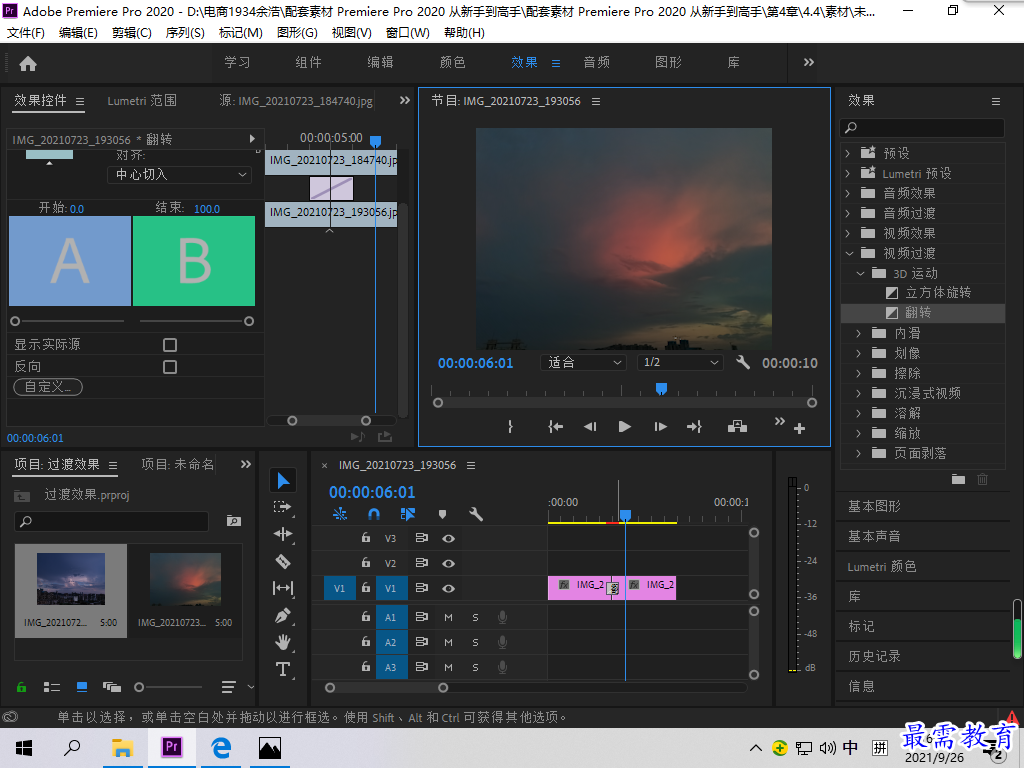Create new custom bin in Effects panel
Viewport: 1024px width, 768px height.
pyautogui.click(x=958, y=479)
